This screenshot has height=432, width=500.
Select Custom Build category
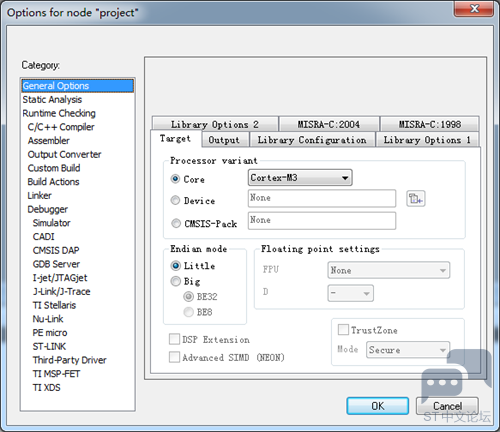tap(54, 168)
